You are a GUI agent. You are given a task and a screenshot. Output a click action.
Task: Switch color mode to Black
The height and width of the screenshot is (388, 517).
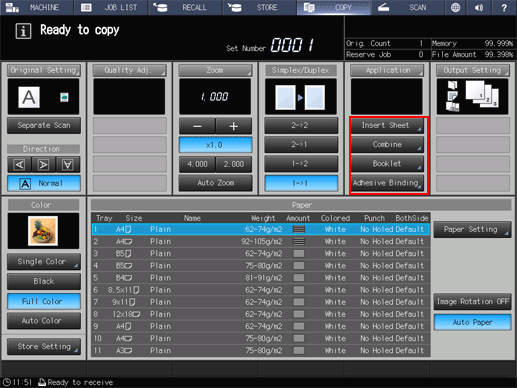click(44, 281)
